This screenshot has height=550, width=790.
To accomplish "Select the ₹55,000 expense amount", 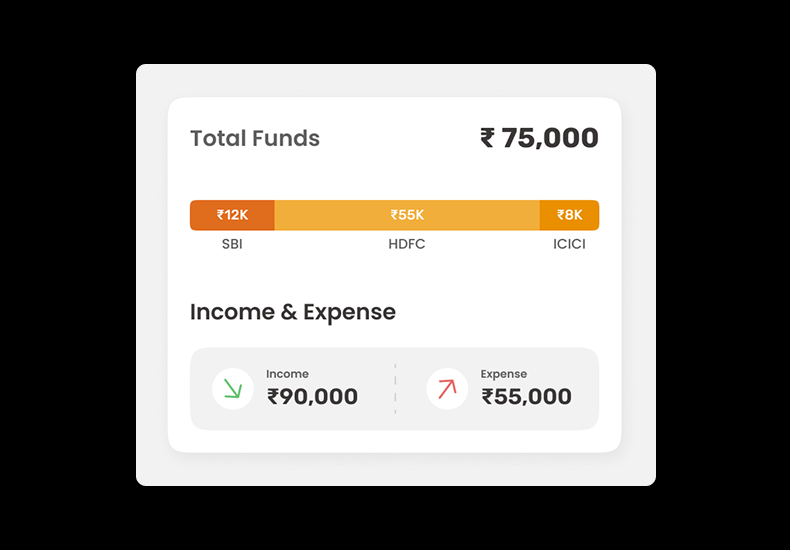I will (527, 397).
